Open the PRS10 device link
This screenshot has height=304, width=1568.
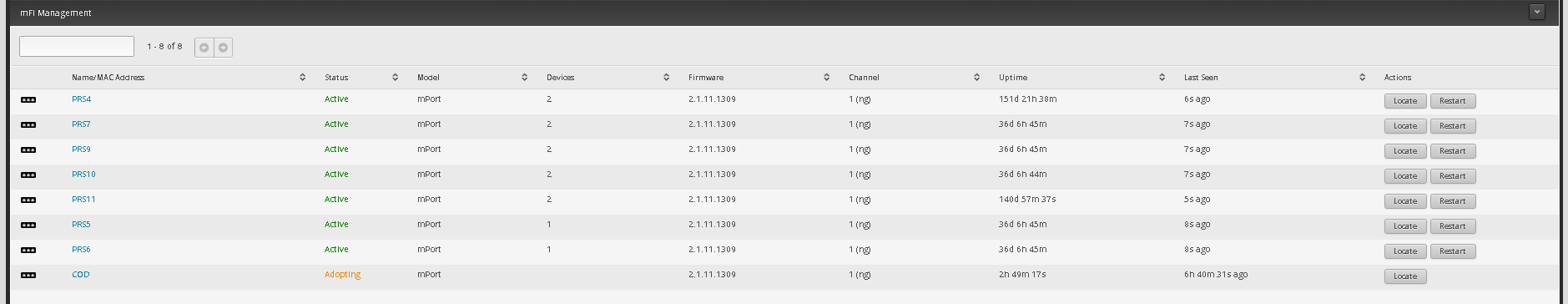pos(83,175)
